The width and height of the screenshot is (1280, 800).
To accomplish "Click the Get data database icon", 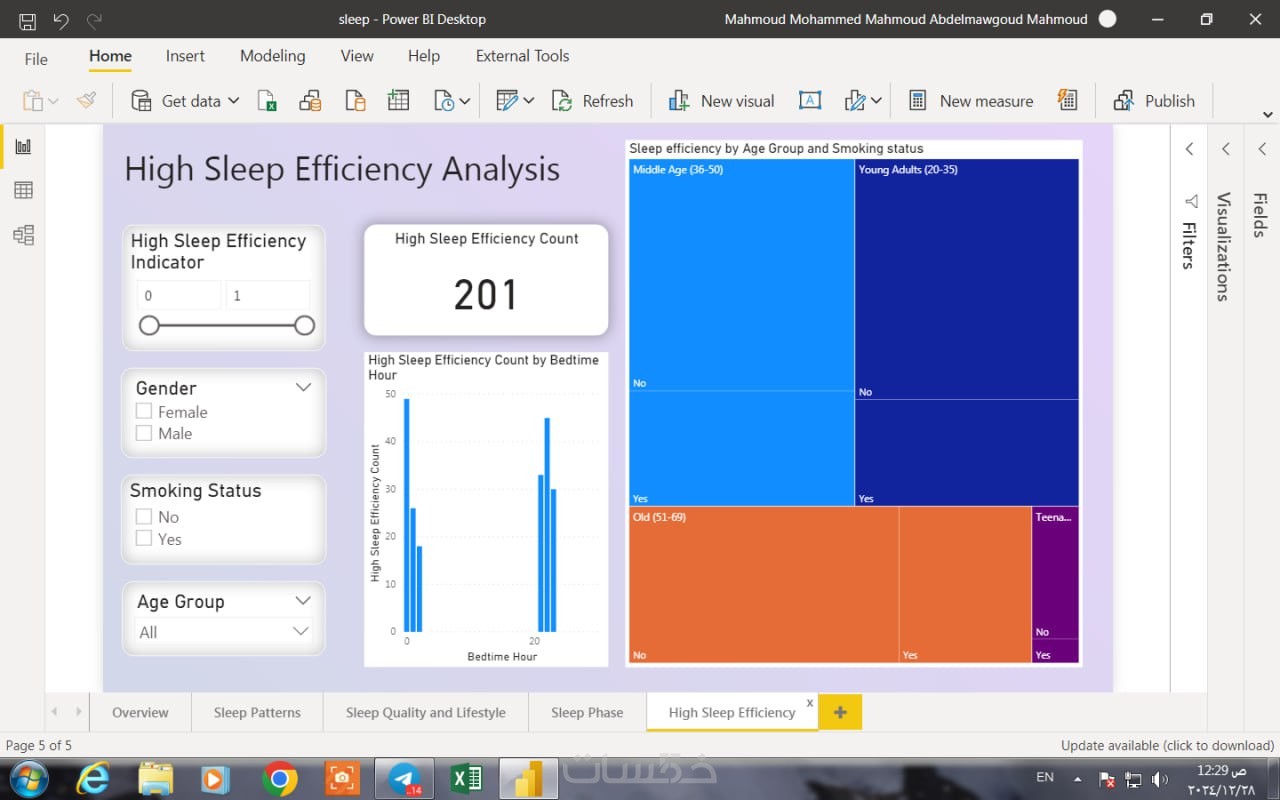I will point(142,100).
